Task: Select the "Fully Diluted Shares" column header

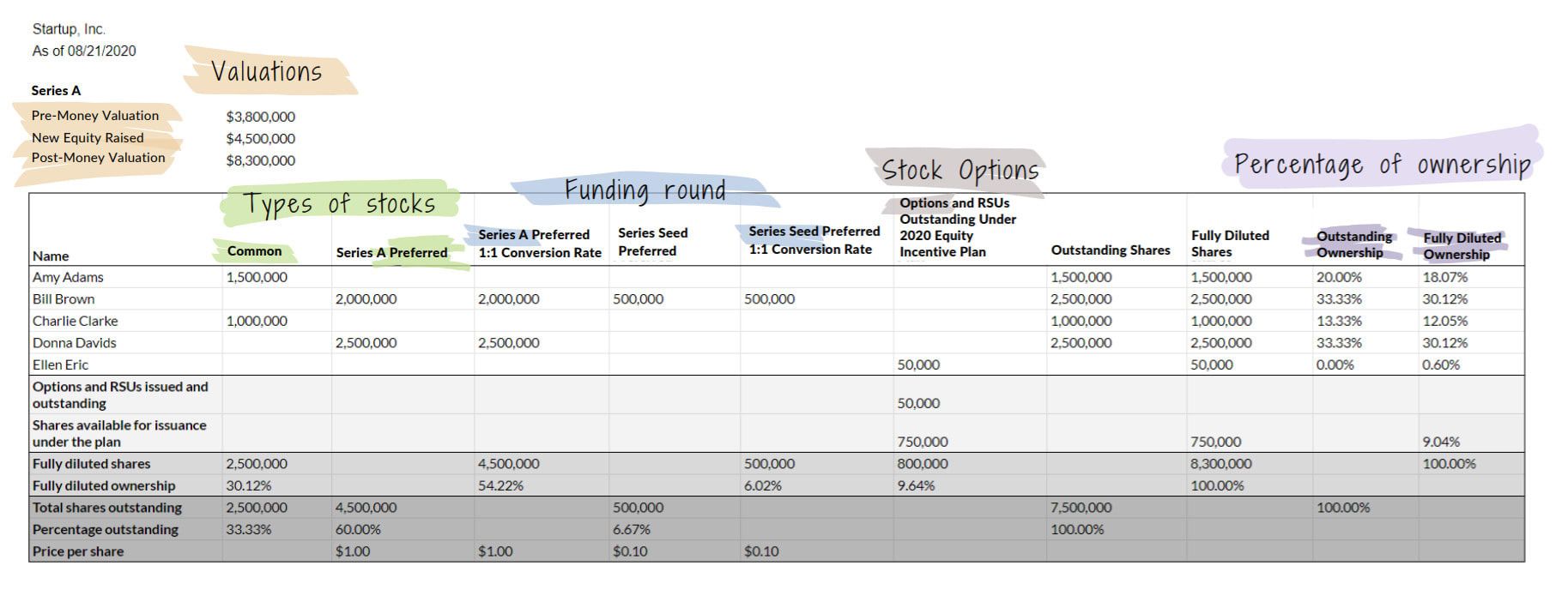Action: pos(1230,244)
